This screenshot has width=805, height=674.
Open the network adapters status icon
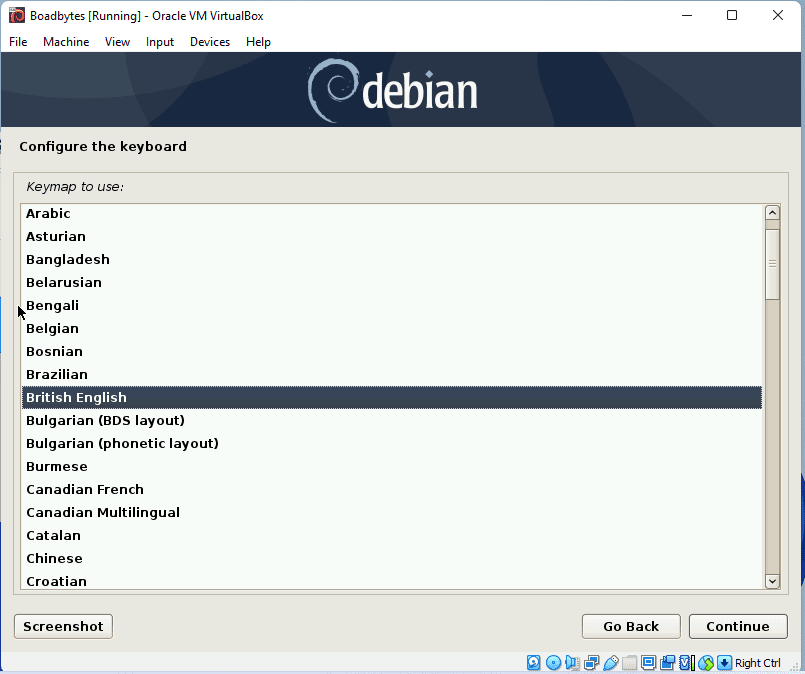591,663
